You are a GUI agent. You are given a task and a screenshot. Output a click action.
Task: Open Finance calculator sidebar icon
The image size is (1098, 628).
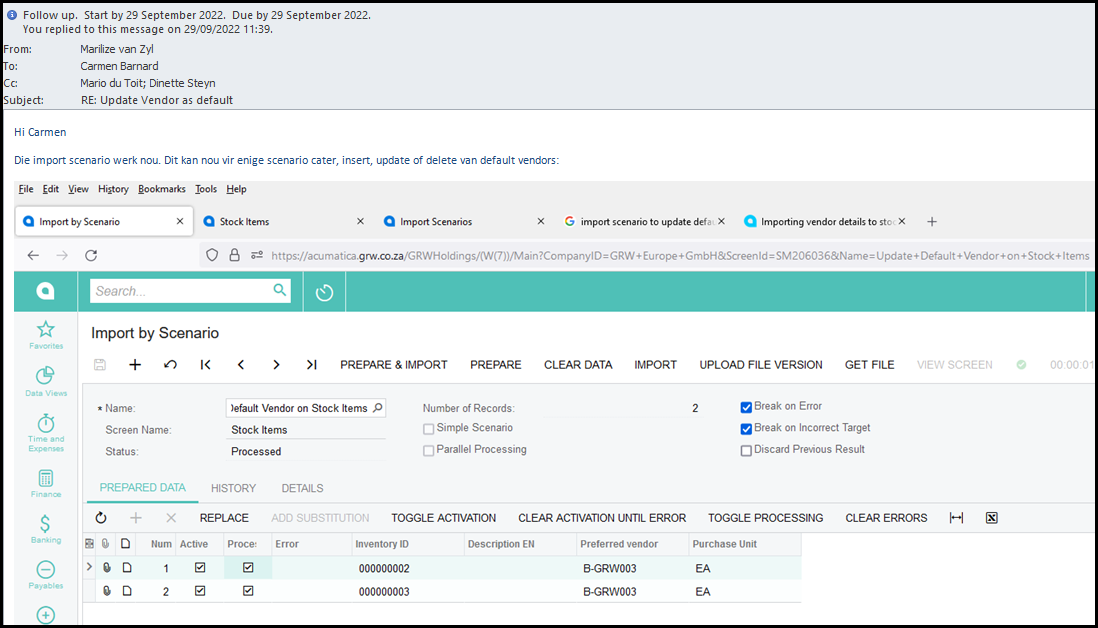[45, 479]
